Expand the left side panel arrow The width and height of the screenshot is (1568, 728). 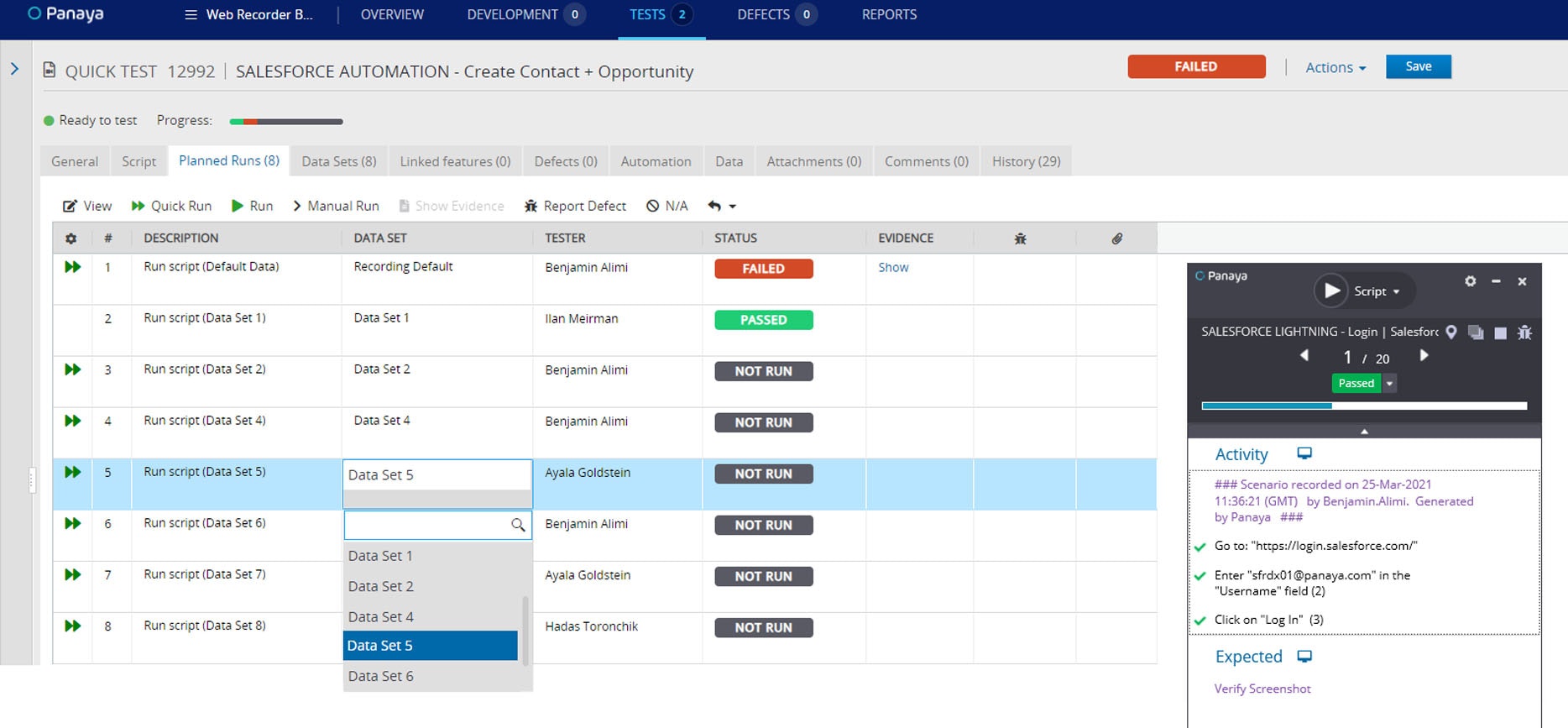pyautogui.click(x=14, y=69)
